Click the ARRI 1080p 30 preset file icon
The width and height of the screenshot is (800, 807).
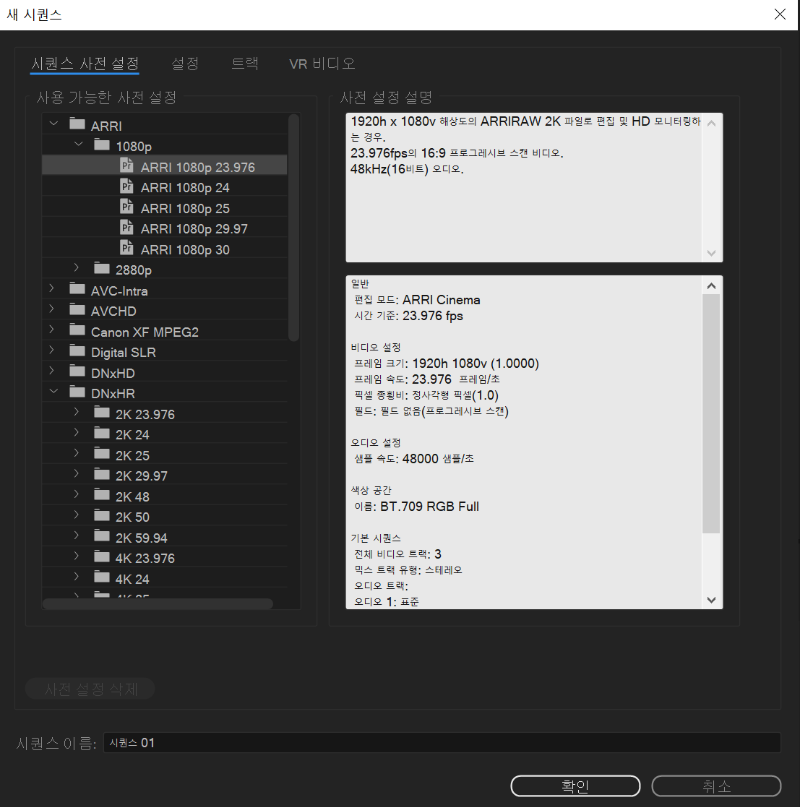pyautogui.click(x=127, y=248)
